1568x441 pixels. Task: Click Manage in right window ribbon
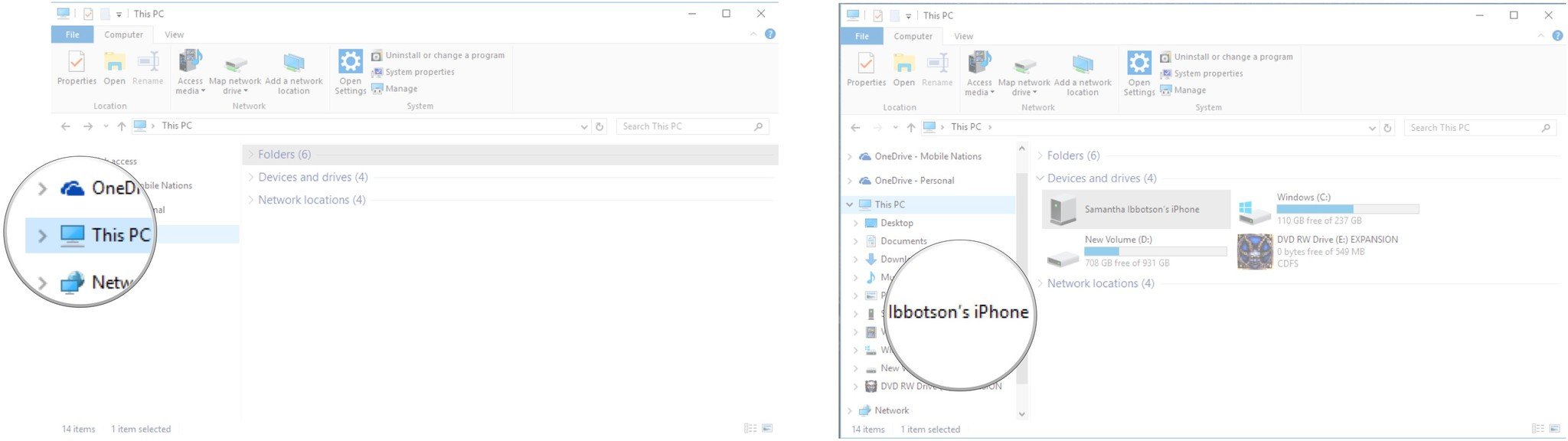pos(1183,90)
